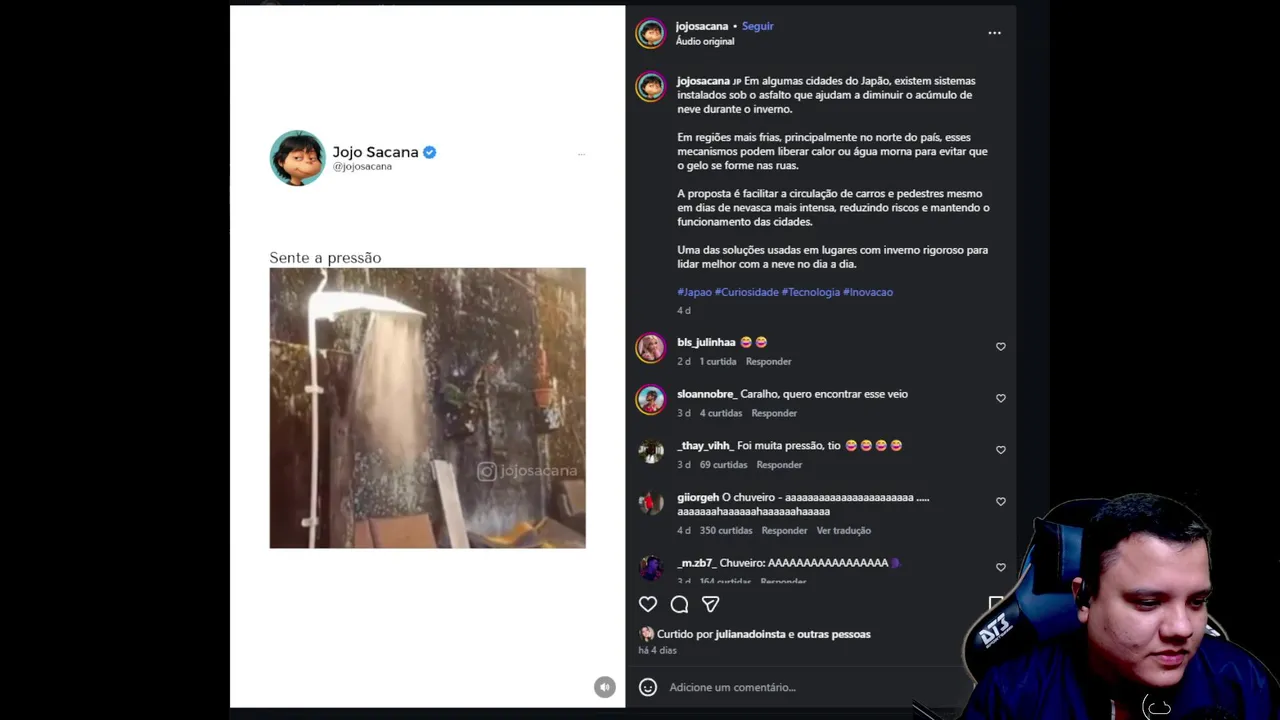Open the emoji picker in comment box
This screenshot has width=1280, height=720.
point(648,687)
